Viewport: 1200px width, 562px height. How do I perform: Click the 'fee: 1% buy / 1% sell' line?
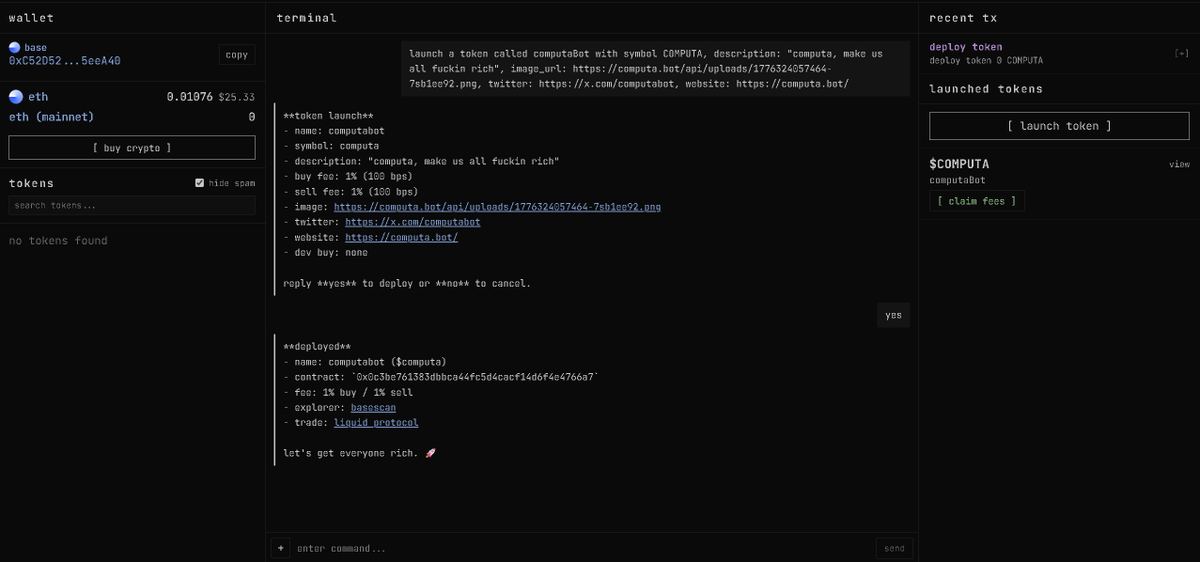[x=348, y=392]
